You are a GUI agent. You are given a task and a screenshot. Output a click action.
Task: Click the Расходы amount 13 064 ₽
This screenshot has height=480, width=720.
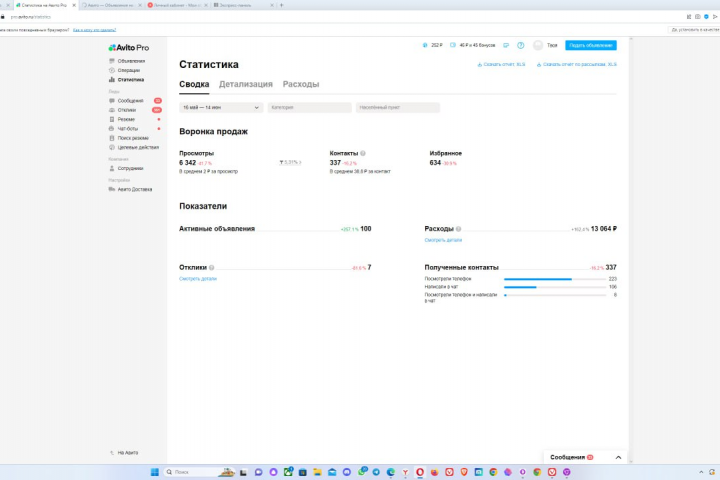(603, 229)
